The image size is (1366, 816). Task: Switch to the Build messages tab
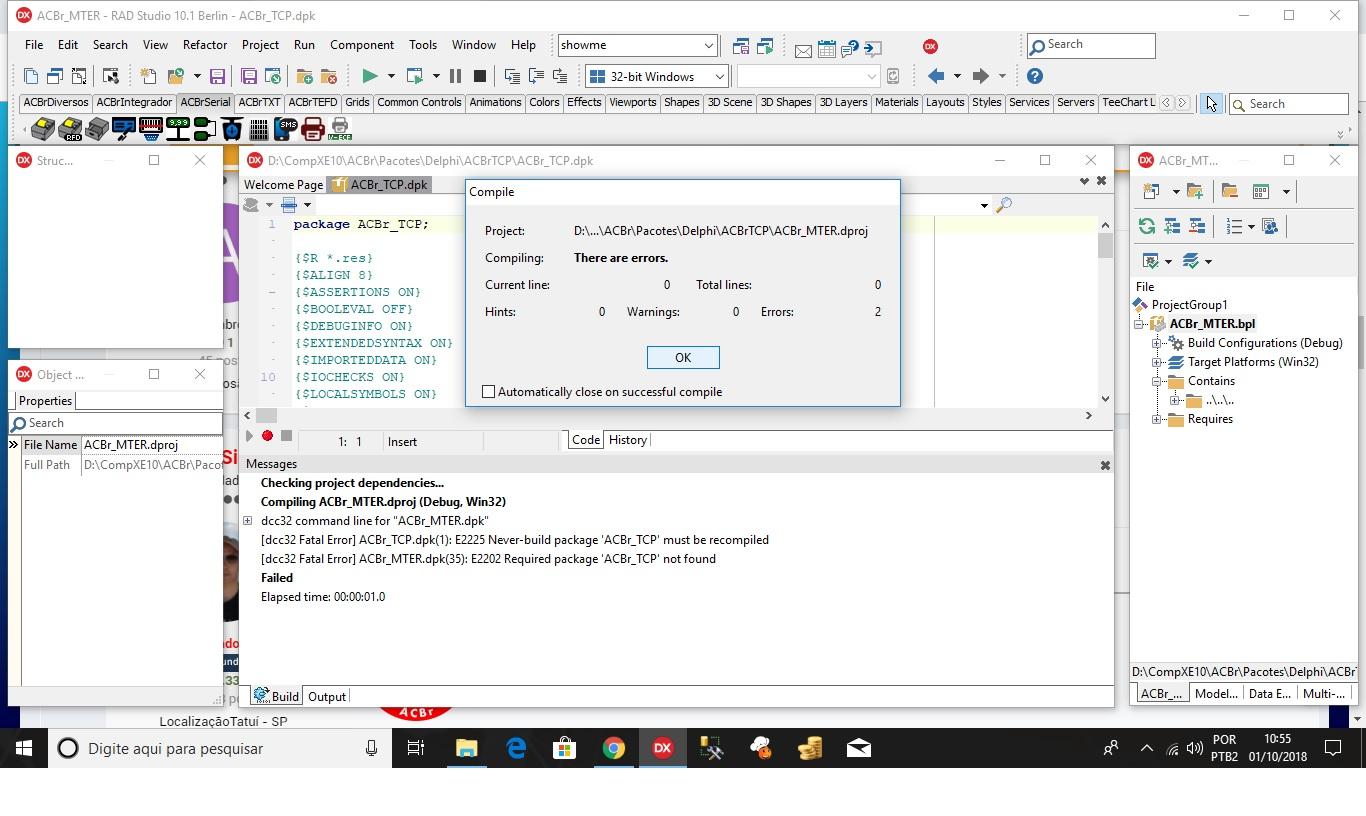point(276,697)
